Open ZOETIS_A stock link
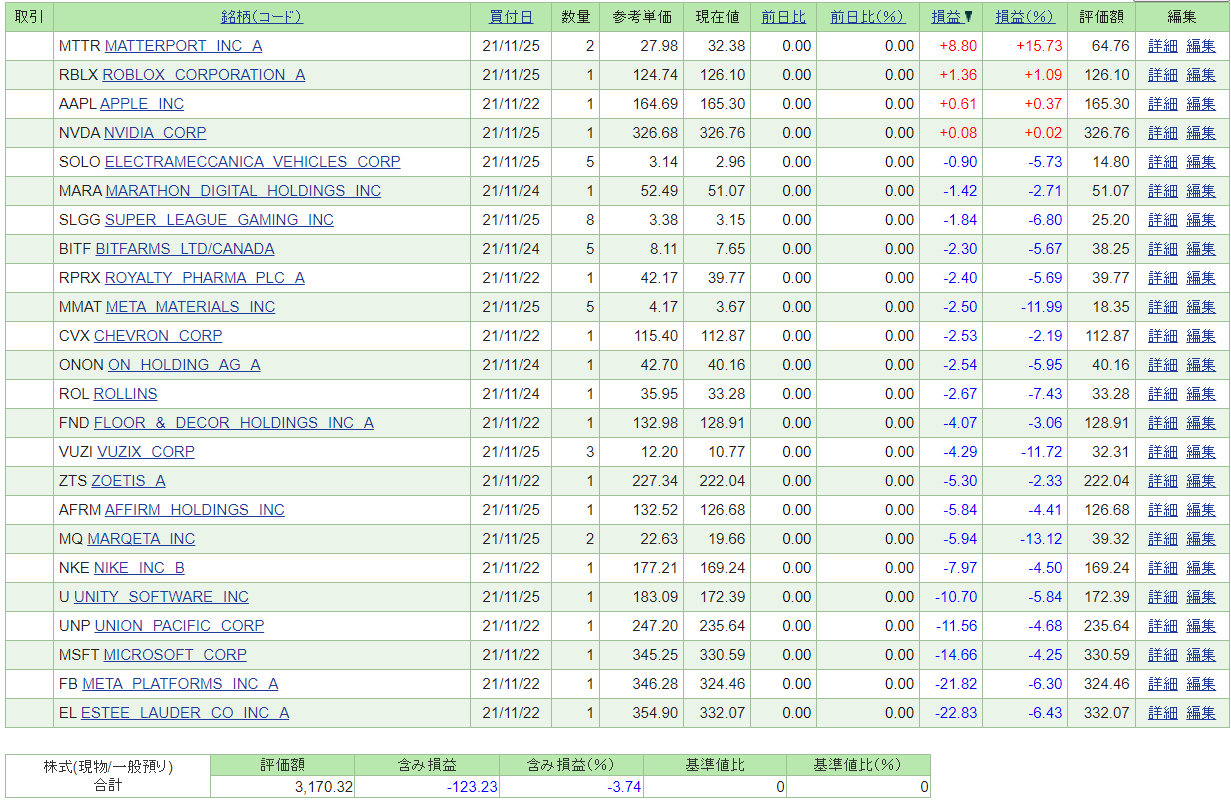 pos(129,481)
